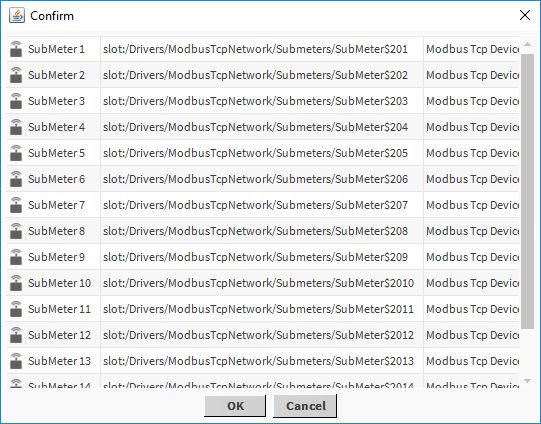541x424 pixels.
Task: Click the device icon beside SubMeter 9
Action: pyautogui.click(x=16, y=257)
